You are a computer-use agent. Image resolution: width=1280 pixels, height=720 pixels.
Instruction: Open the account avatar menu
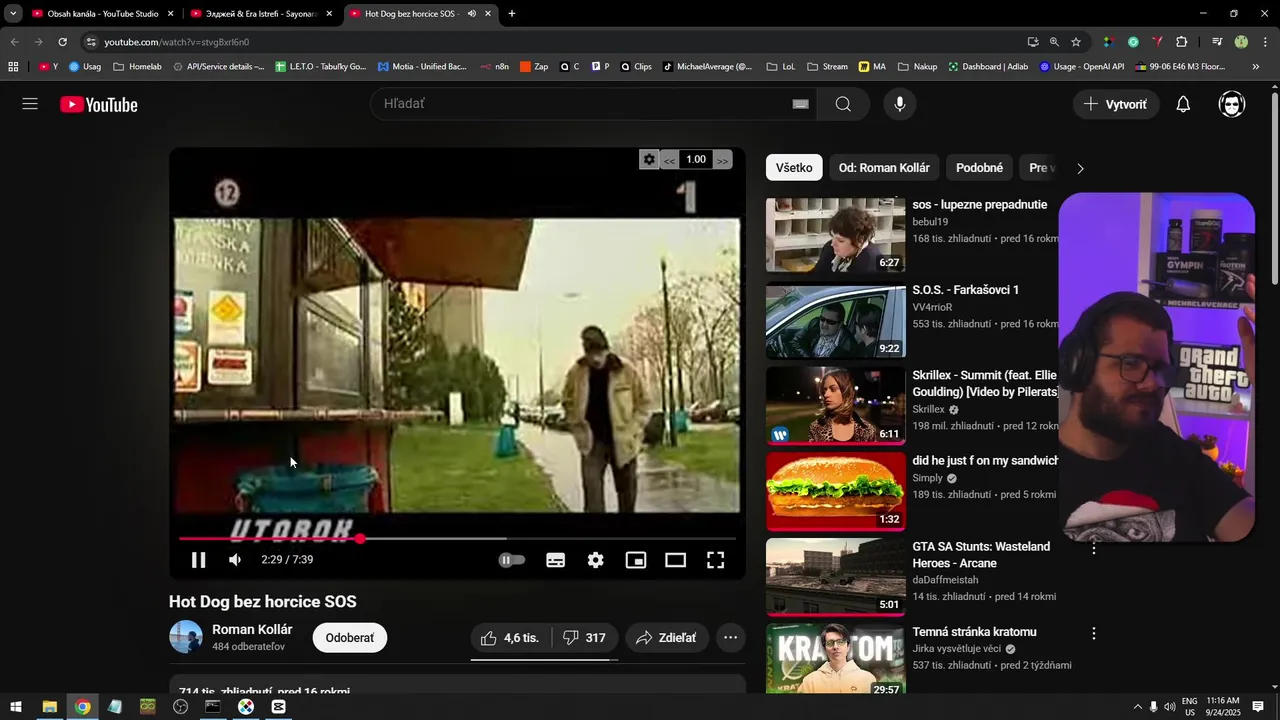click(1232, 104)
